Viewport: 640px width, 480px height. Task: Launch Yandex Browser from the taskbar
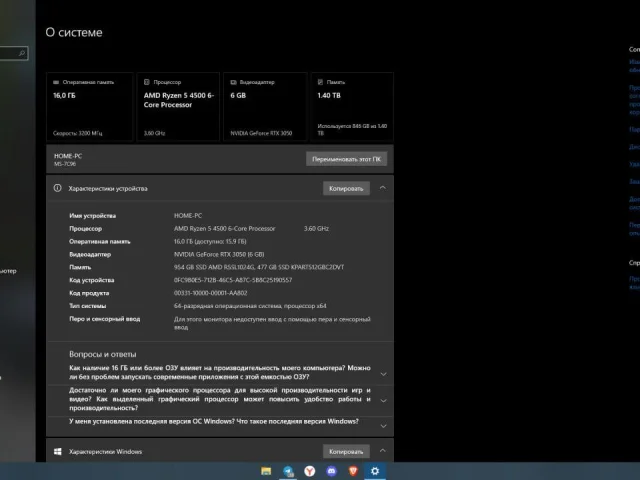[x=310, y=471]
